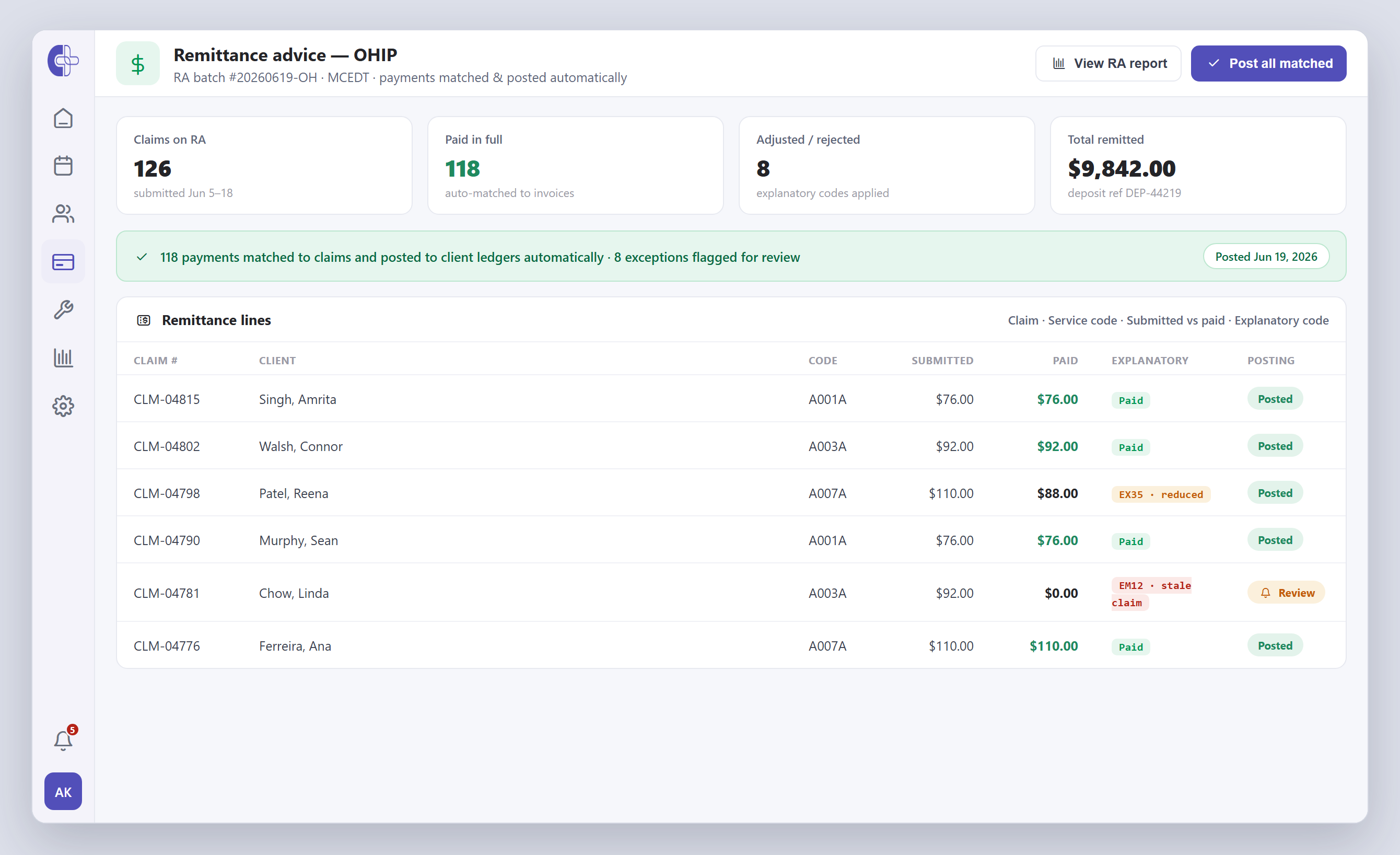Screen dimensions: 1400x855
Task: Click checkmark icon in Post all matched
Action: pyautogui.click(x=1214, y=64)
